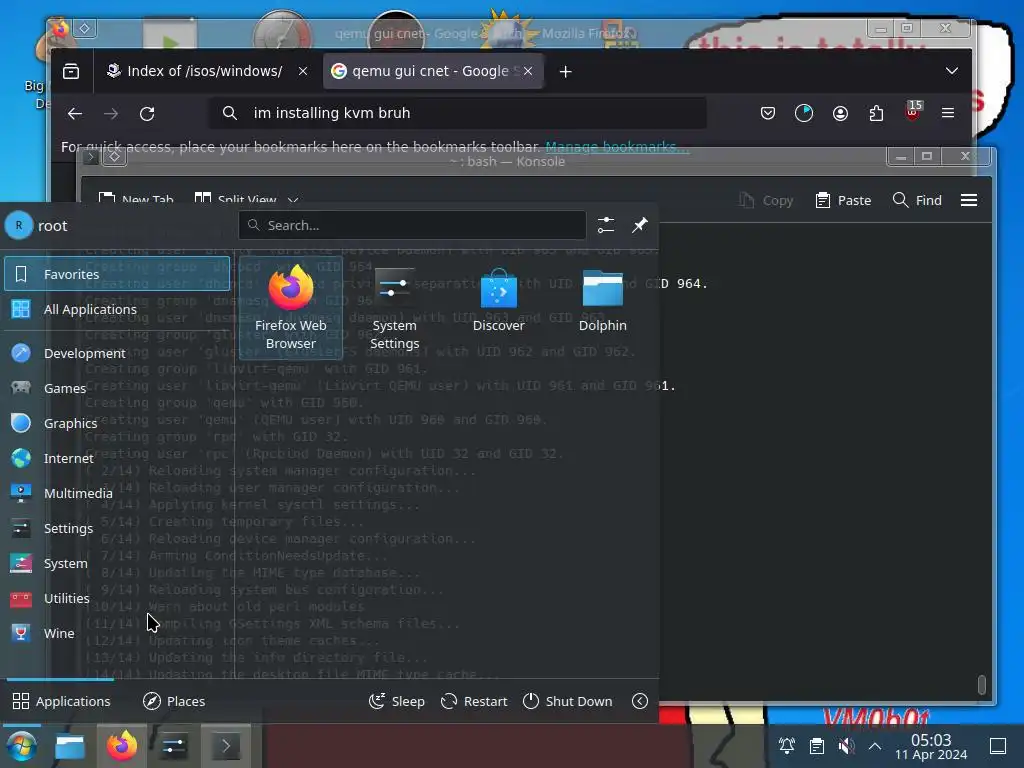Image resolution: width=1024 pixels, height=768 pixels.
Task: Open System Settings from Favorites grid
Action: pyautogui.click(x=394, y=308)
